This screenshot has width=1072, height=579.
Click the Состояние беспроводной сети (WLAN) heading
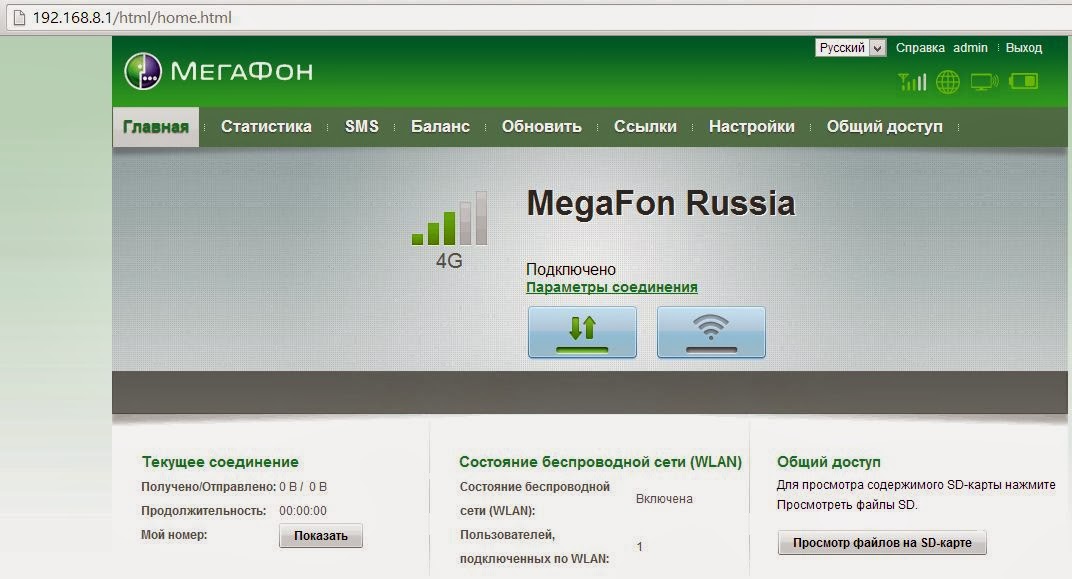(600, 462)
